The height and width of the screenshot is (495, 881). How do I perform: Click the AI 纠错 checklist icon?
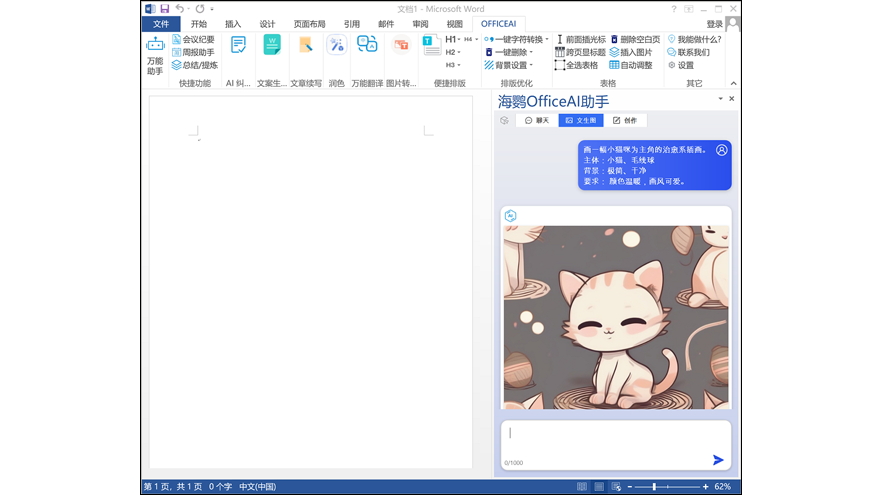pyautogui.click(x=238, y=45)
